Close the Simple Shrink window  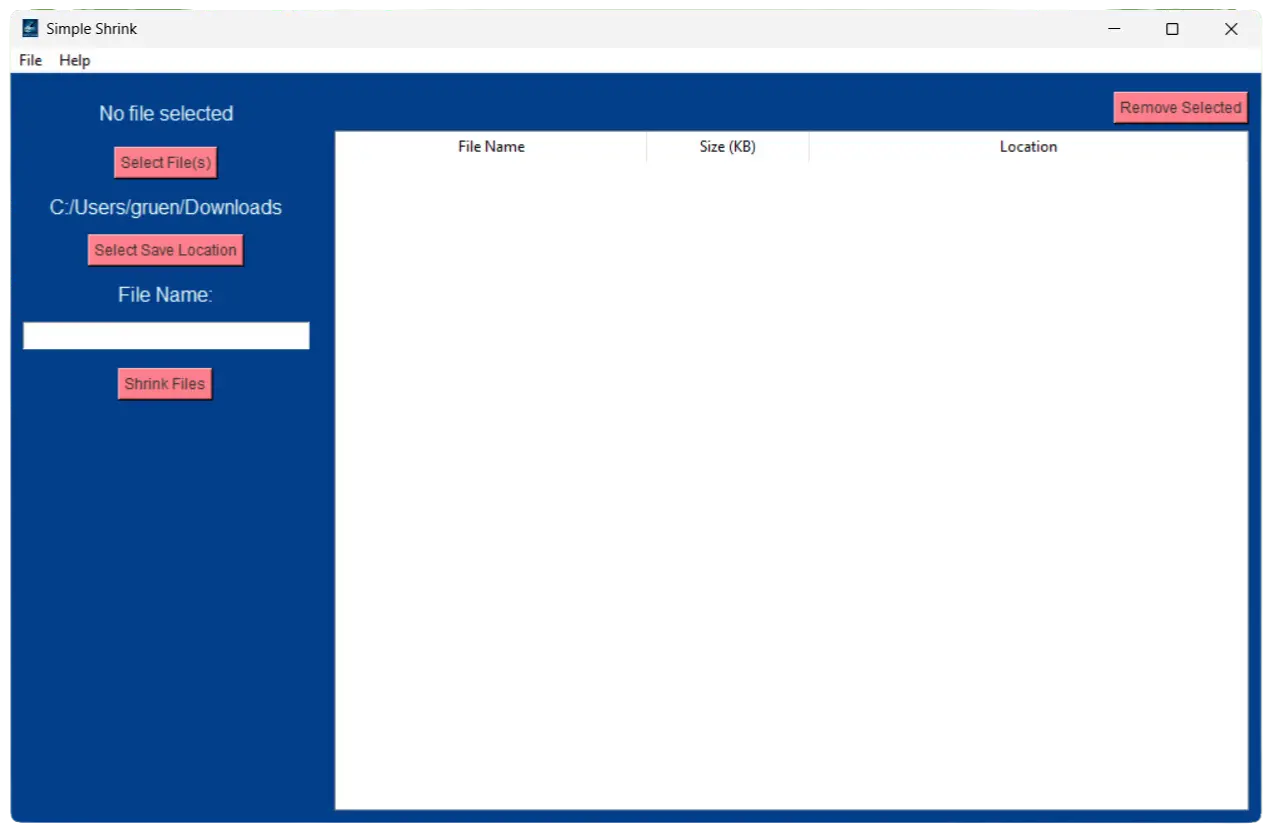[1231, 29]
